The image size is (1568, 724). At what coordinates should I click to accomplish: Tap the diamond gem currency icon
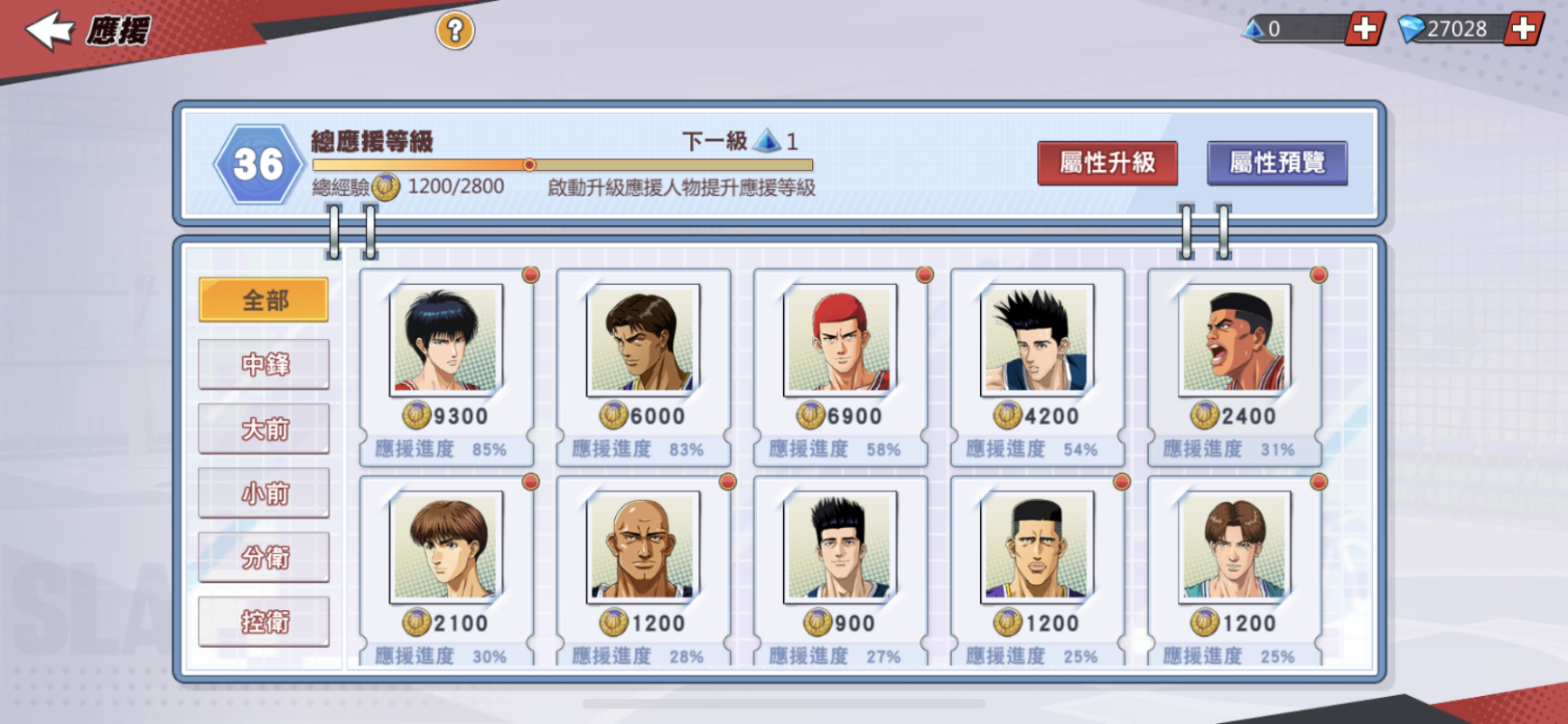(1412, 29)
